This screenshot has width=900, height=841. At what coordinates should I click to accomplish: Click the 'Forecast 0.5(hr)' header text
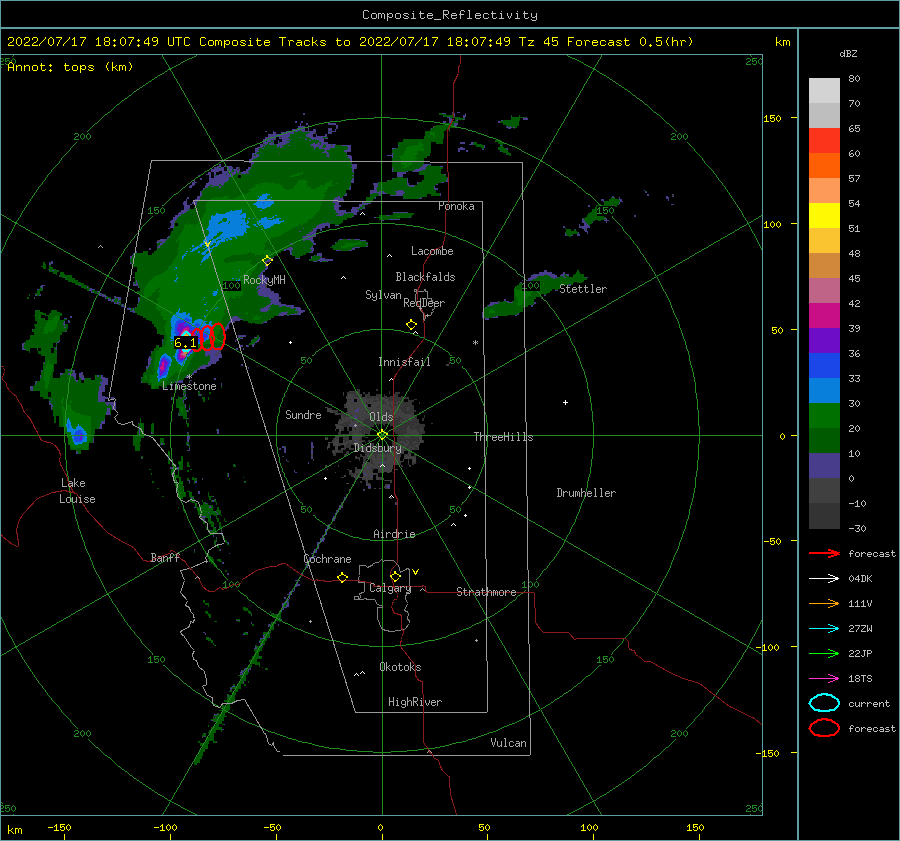click(630, 42)
